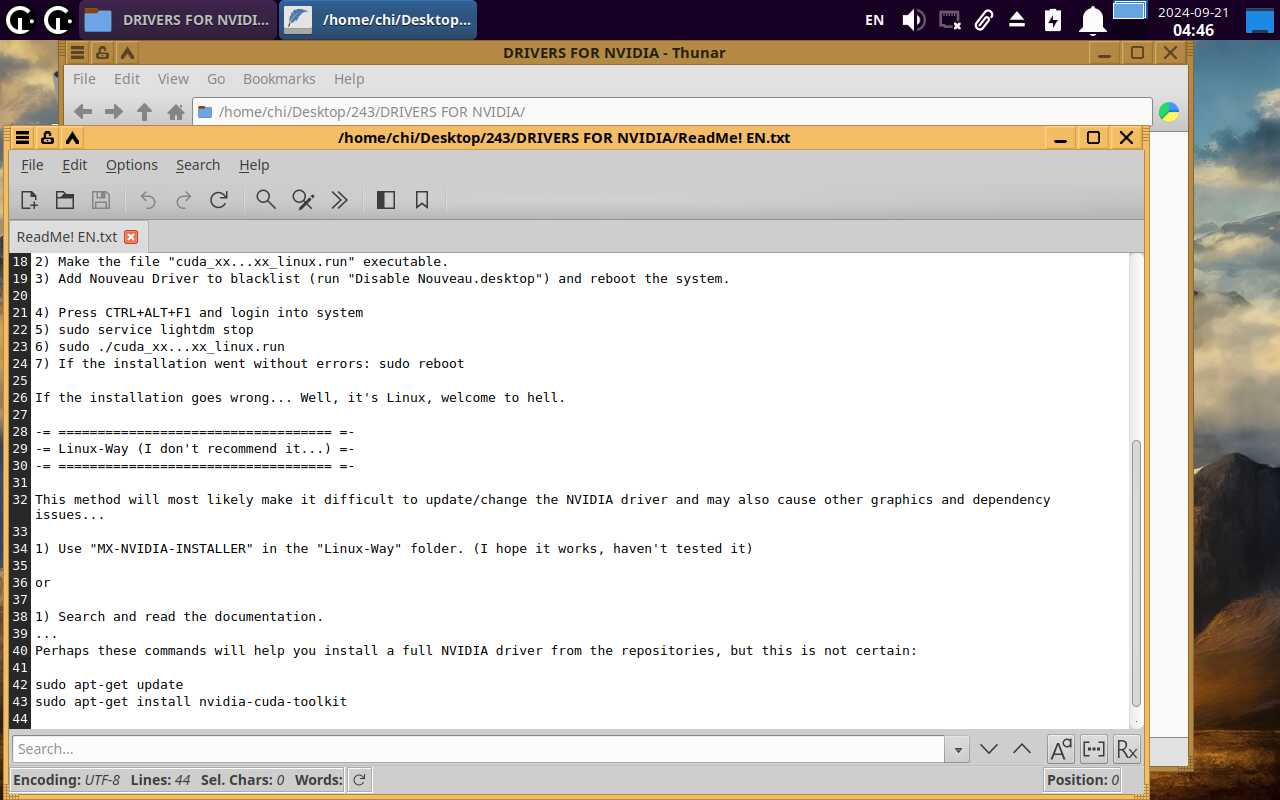Screen dimensions: 1280x800
Task: Open the EN keyboard layout indicator
Action: tap(874, 20)
